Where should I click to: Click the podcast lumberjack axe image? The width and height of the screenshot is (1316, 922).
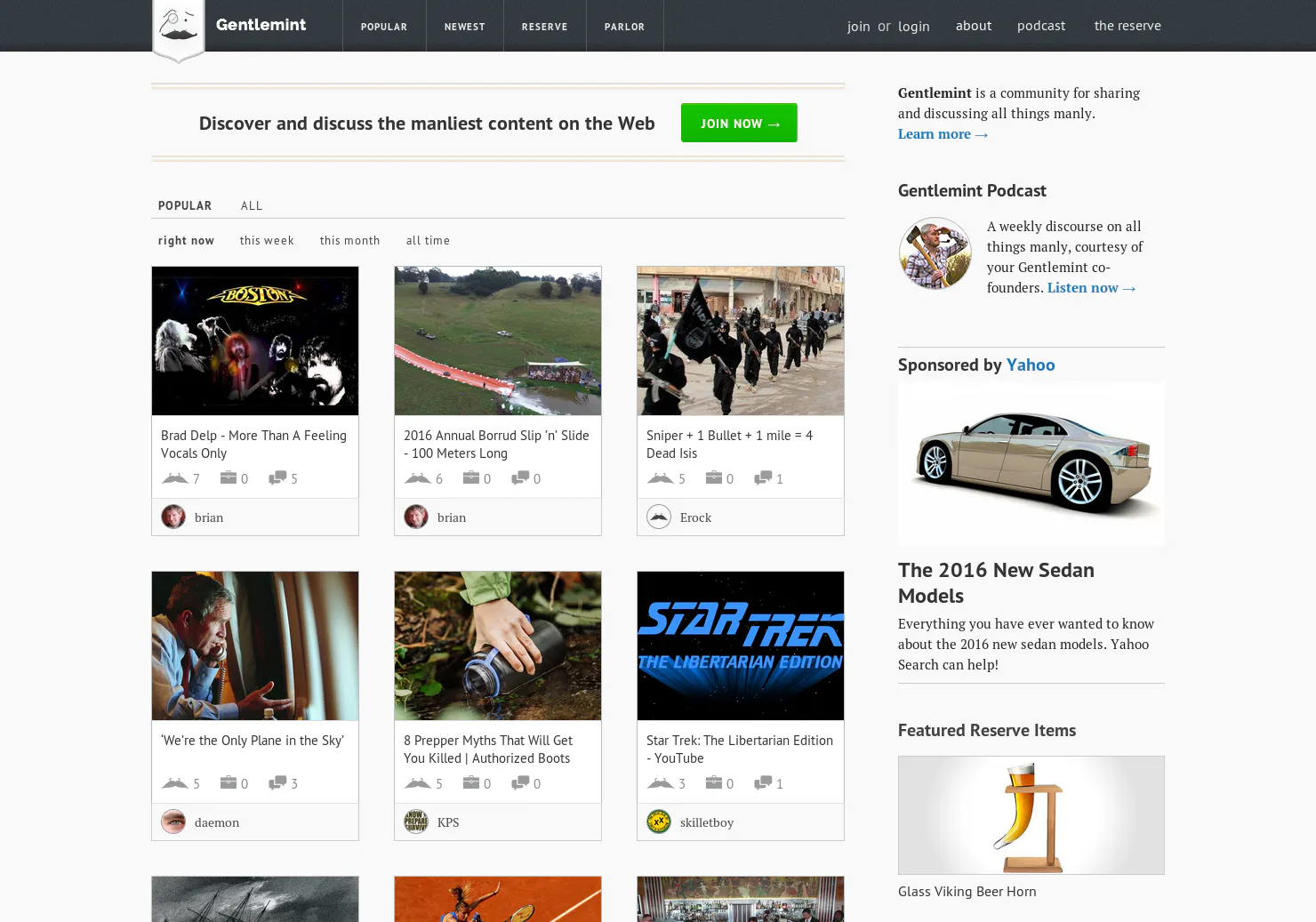[x=935, y=253]
